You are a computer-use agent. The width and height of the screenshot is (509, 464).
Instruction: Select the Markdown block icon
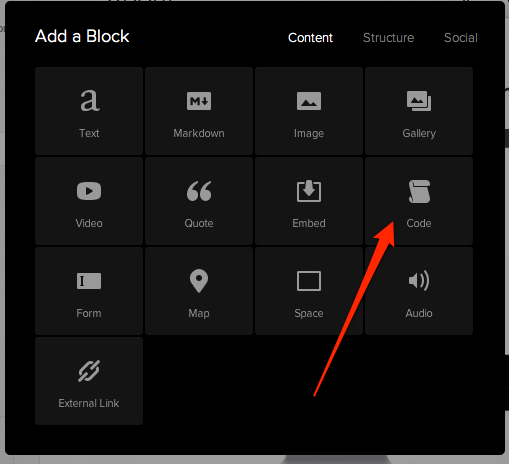(199, 101)
